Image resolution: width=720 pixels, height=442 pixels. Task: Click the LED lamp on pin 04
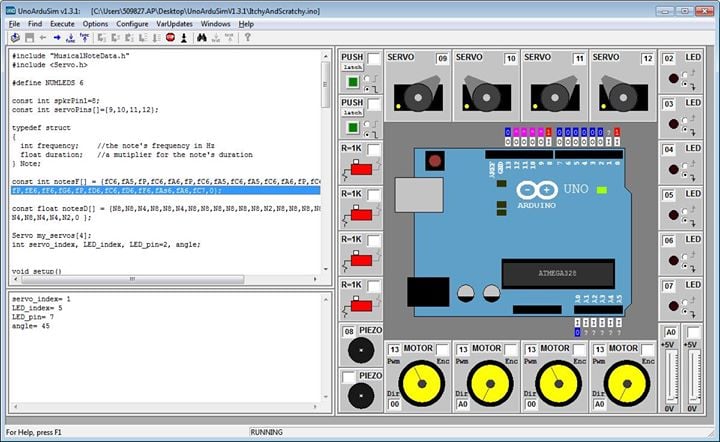(673, 169)
